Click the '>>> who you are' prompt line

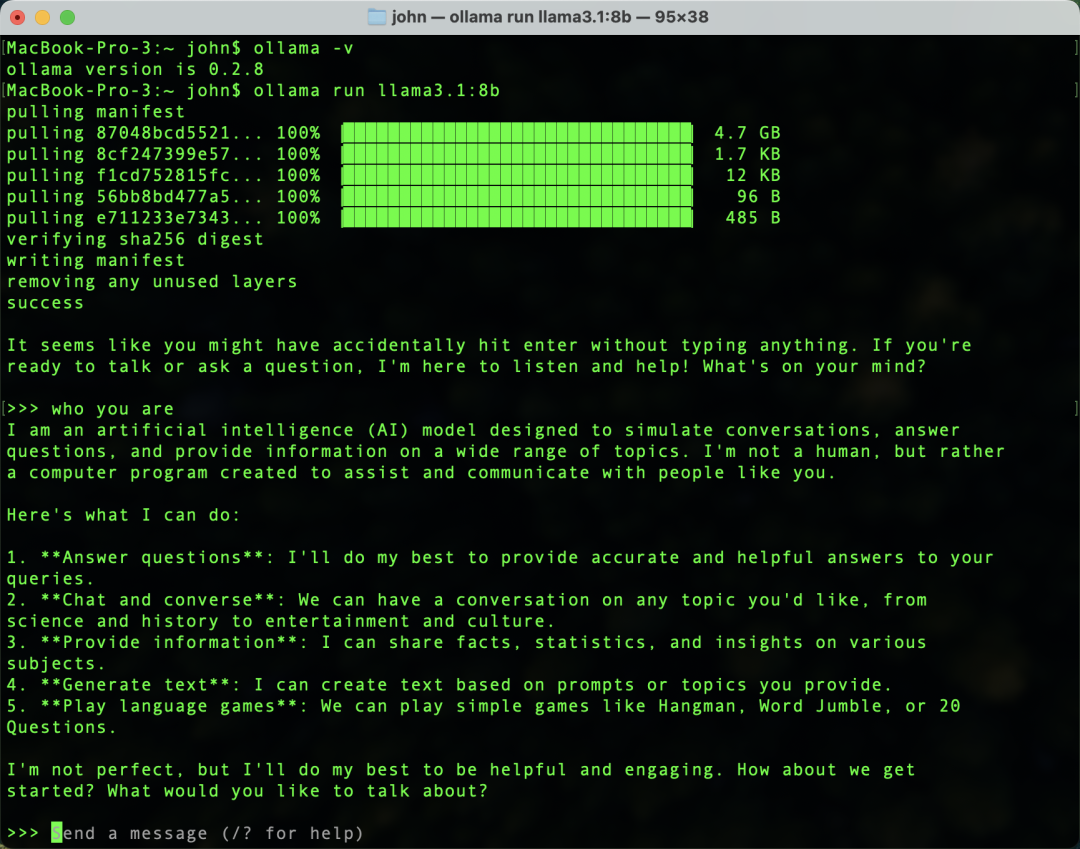coord(90,409)
